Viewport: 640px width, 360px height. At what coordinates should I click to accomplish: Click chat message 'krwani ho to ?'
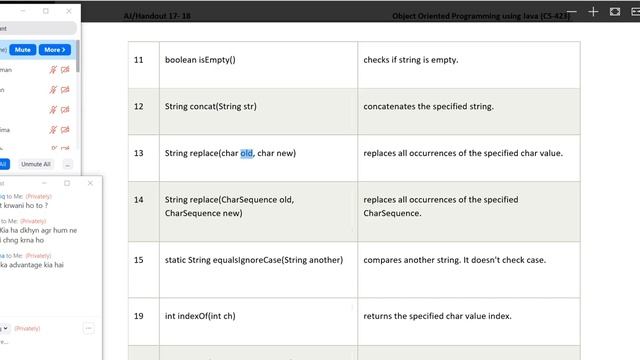click(24, 205)
